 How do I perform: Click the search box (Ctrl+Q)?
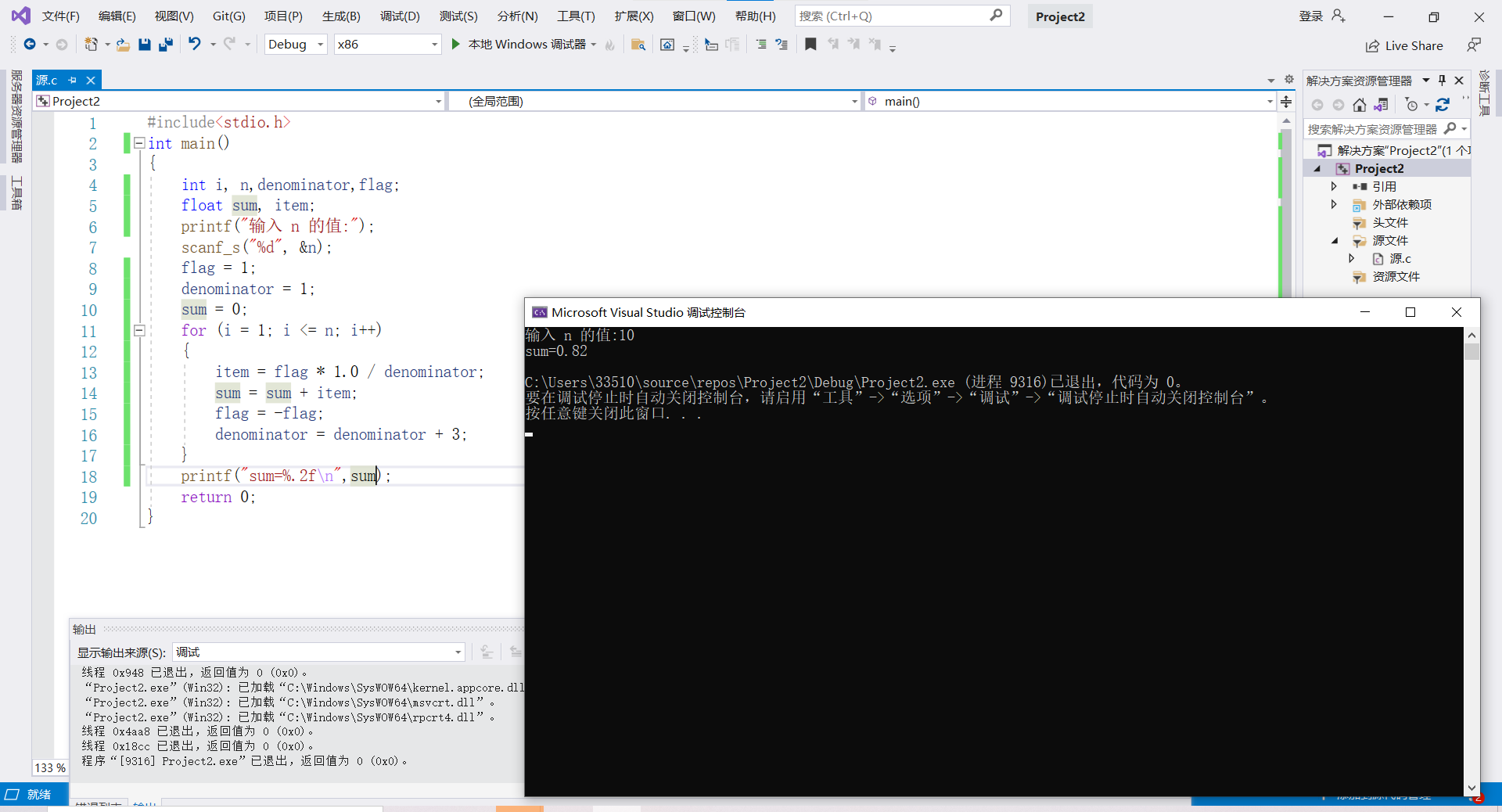(x=902, y=16)
